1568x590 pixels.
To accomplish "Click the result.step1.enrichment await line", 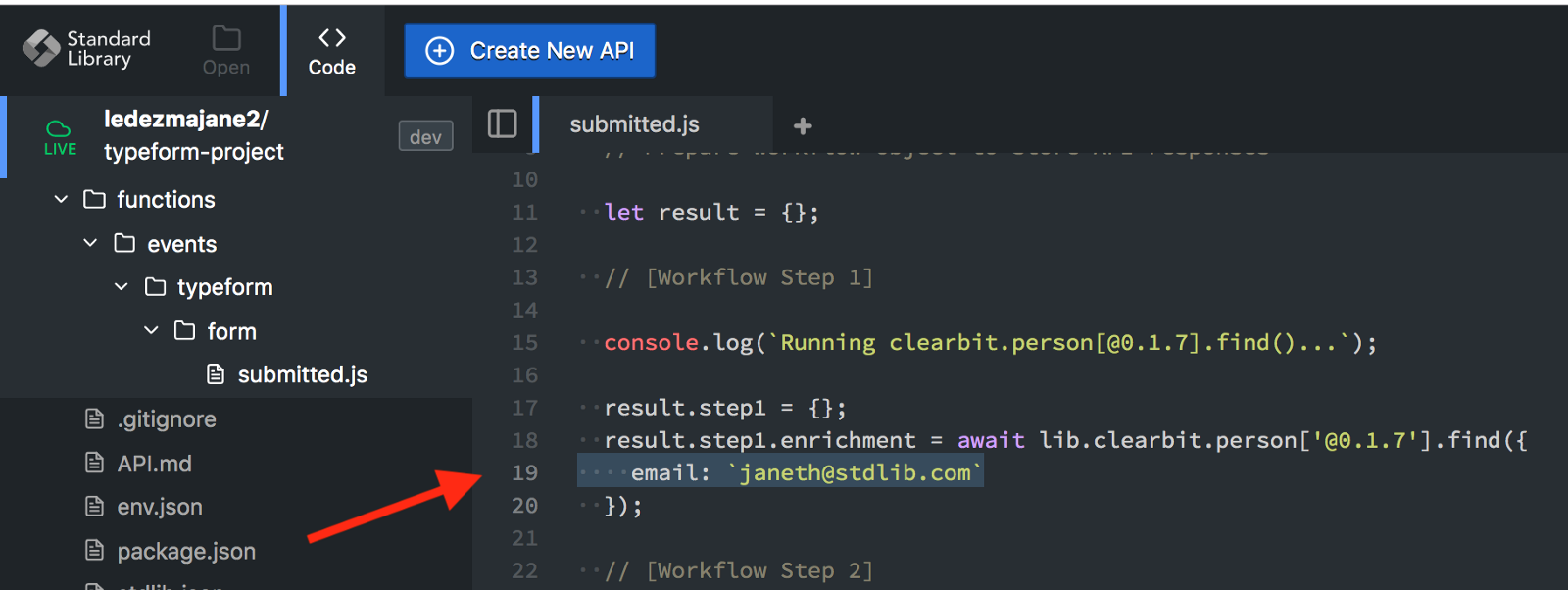I will [1066, 441].
